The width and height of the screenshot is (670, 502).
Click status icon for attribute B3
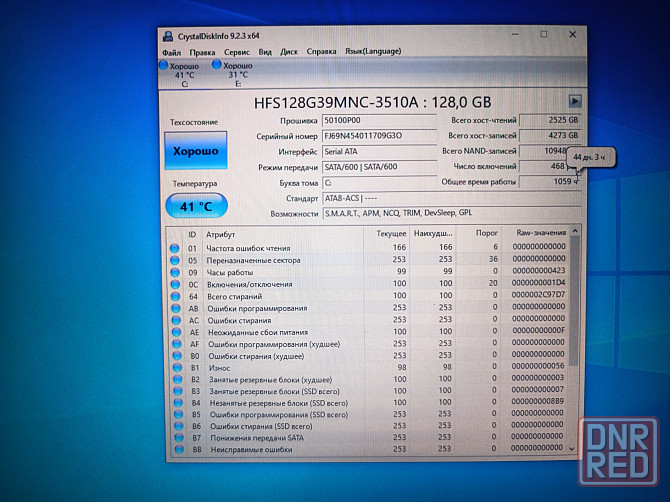pos(178,391)
